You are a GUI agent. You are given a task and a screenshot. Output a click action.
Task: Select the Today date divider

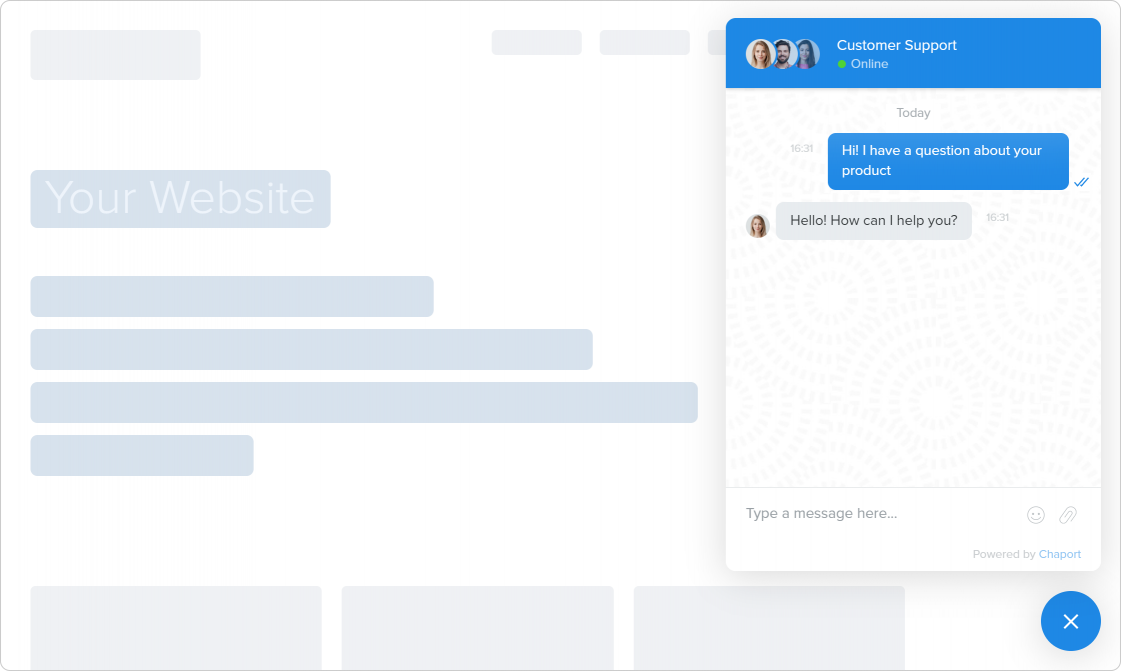tap(912, 112)
